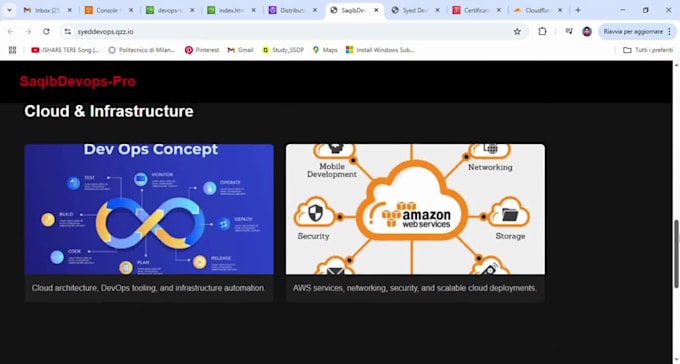Open the apps grid in bookmarks bar
The width and height of the screenshot is (680, 364).
coord(13,50)
